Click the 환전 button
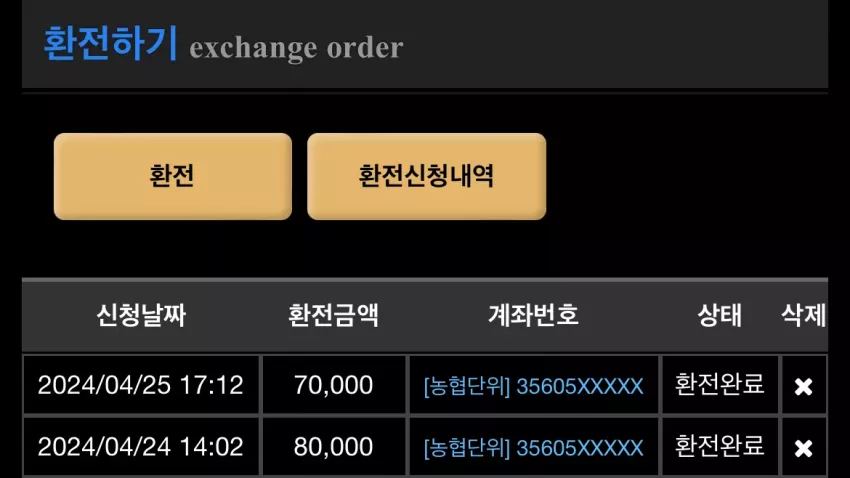Viewport: 850px width, 478px height. click(173, 176)
